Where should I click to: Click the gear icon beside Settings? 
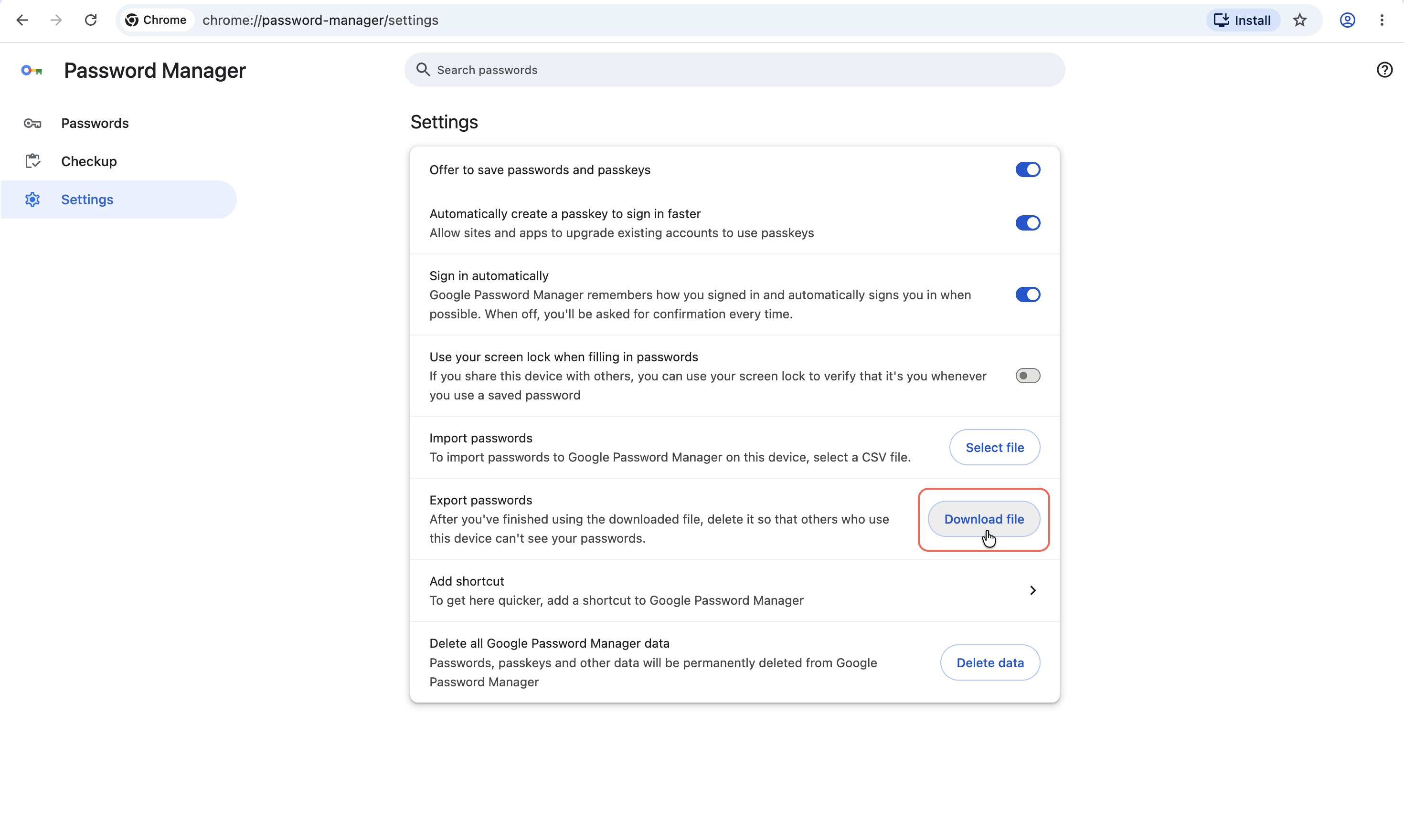pos(32,199)
